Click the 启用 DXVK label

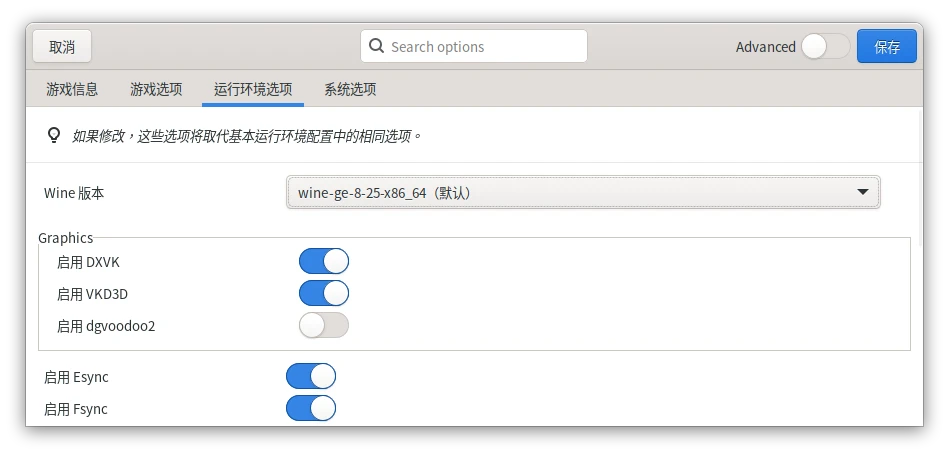tap(88, 262)
